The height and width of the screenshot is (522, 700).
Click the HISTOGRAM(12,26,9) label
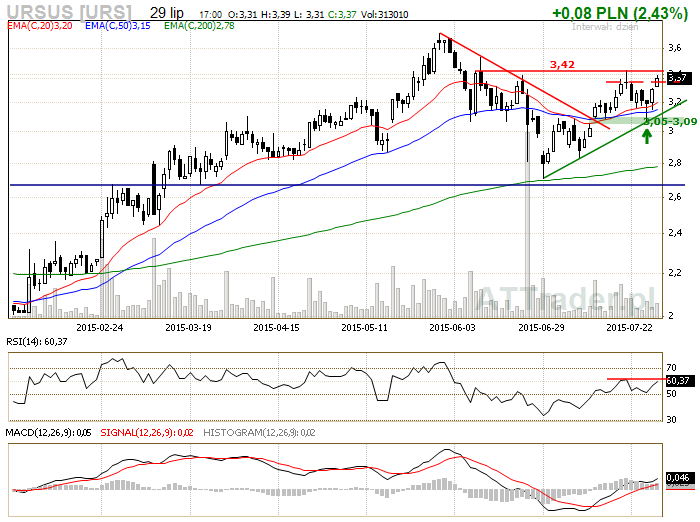[x=259, y=433]
